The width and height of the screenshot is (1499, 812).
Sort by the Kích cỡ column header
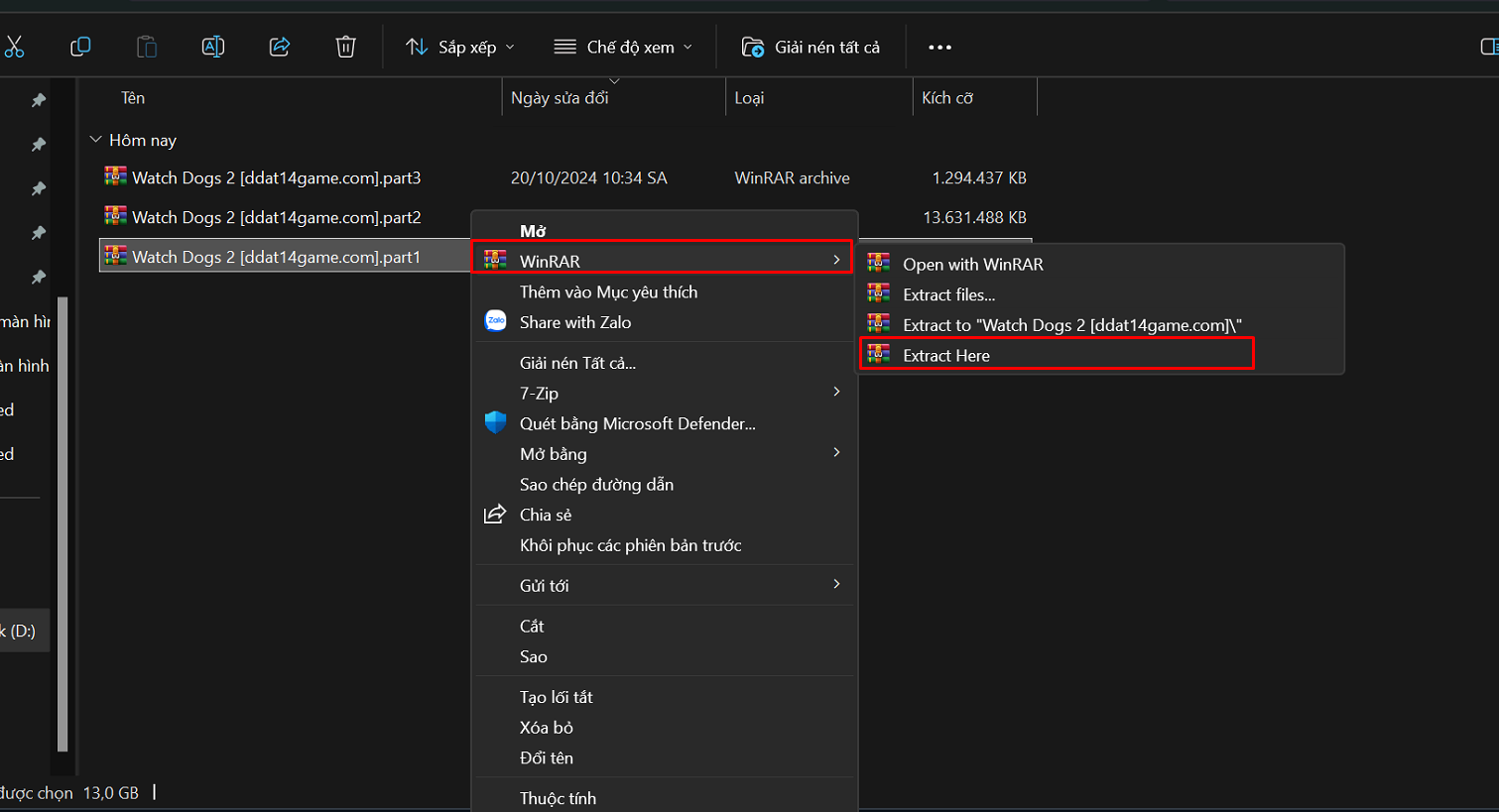click(x=947, y=97)
